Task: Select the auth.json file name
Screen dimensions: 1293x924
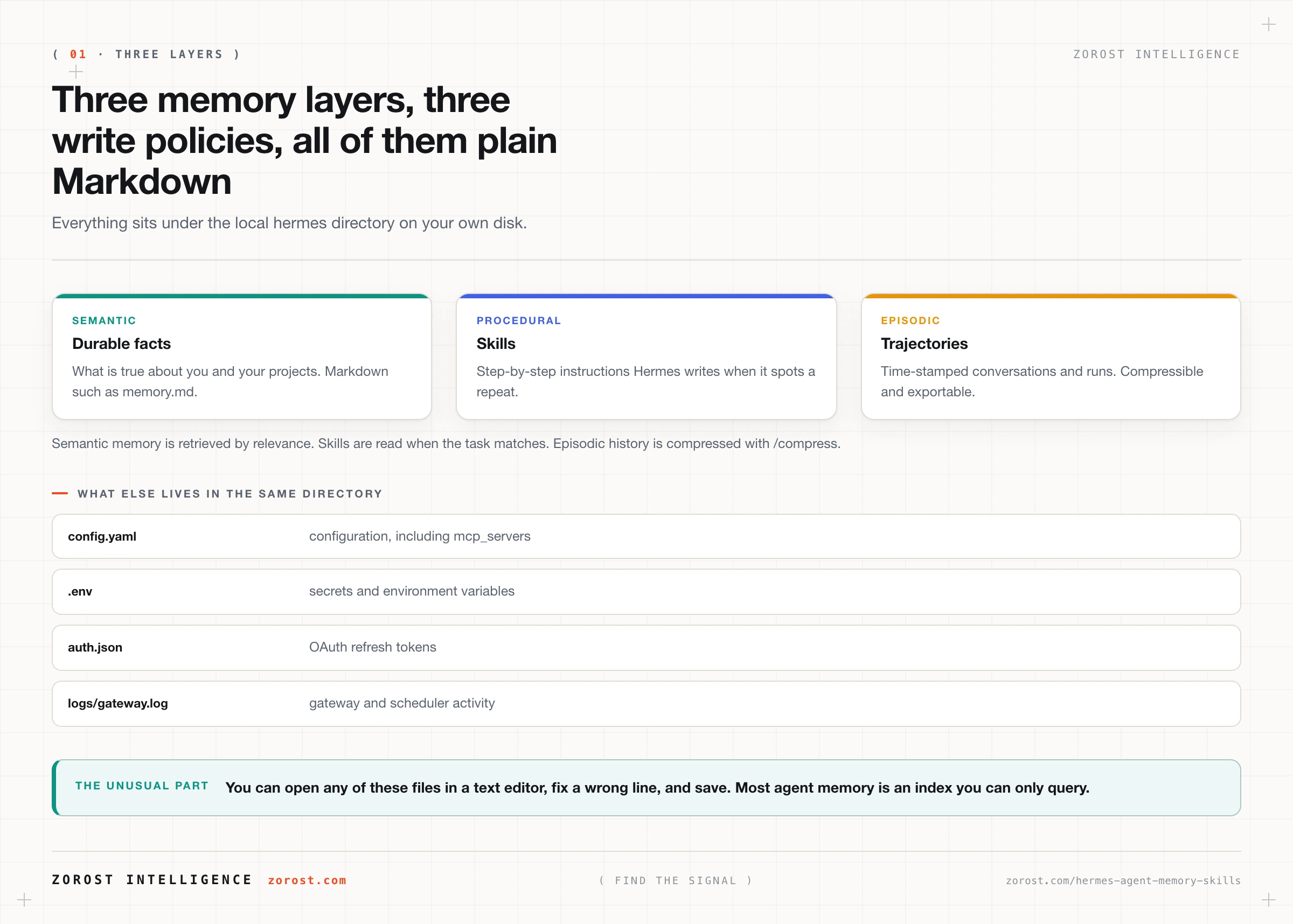Action: coord(95,647)
